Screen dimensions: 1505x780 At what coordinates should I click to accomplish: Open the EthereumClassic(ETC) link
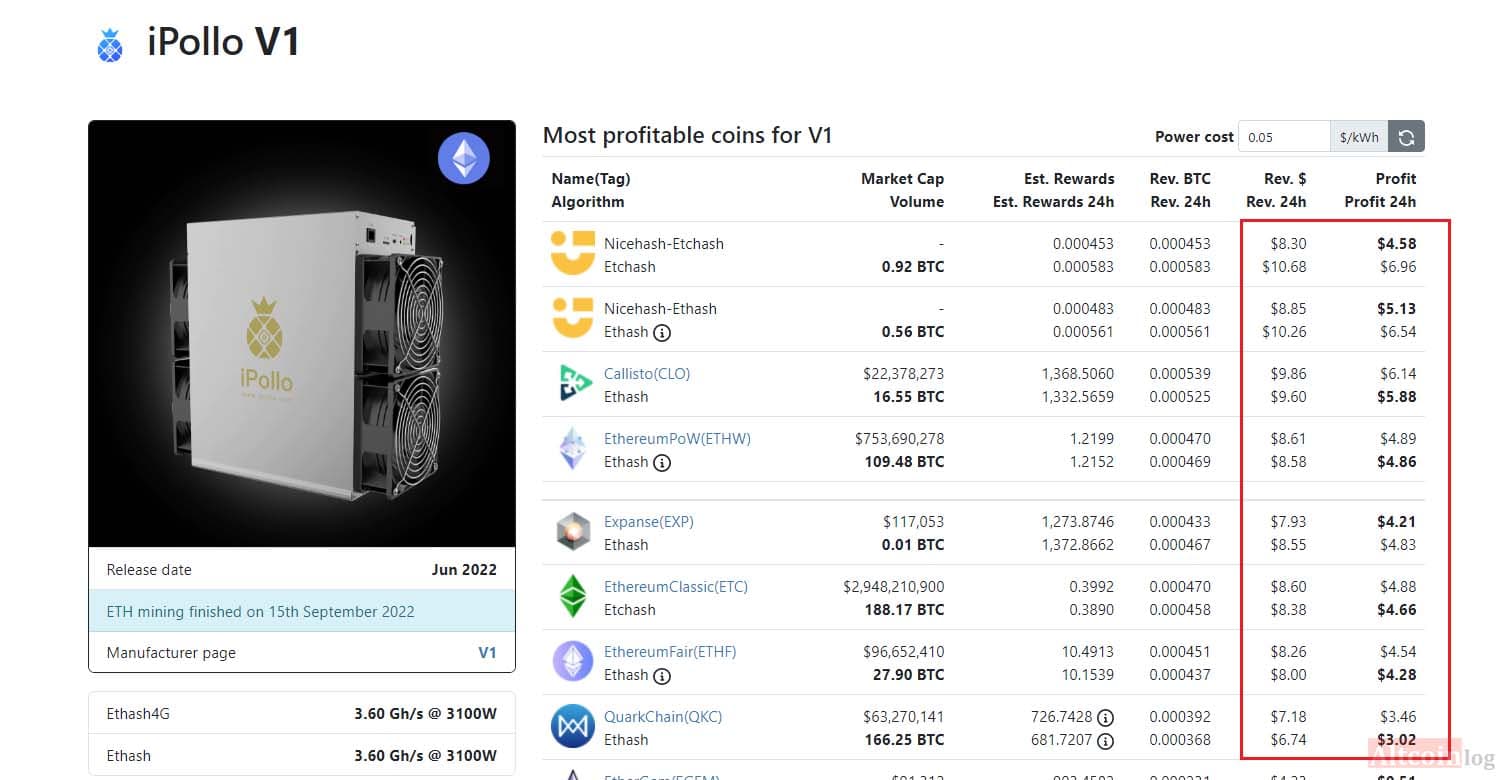point(676,587)
